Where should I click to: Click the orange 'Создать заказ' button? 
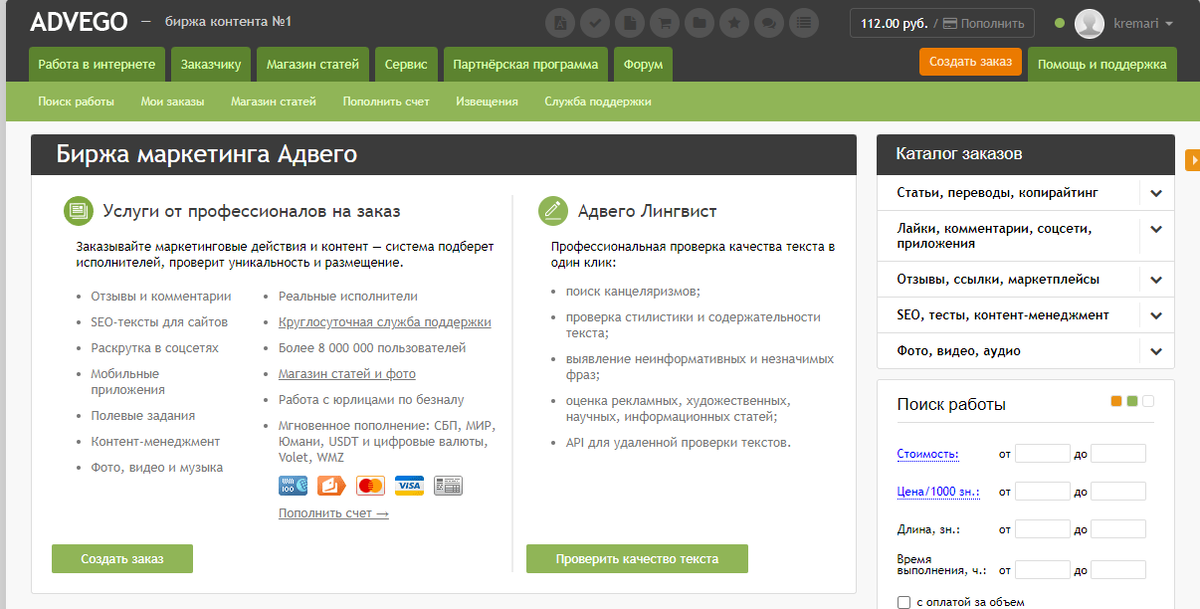969,61
